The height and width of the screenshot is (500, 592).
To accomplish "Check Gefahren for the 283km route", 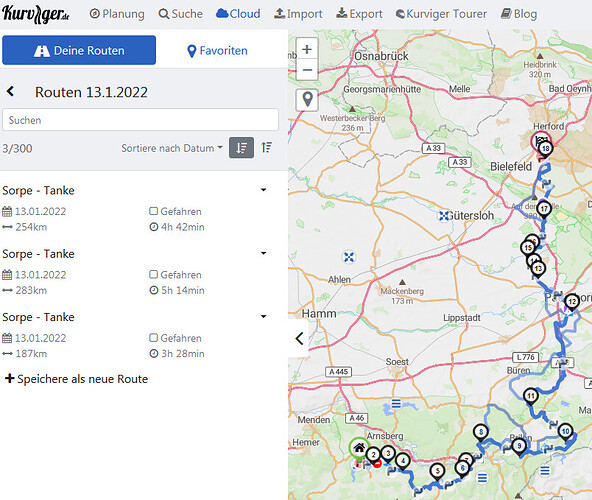I will pos(153,275).
